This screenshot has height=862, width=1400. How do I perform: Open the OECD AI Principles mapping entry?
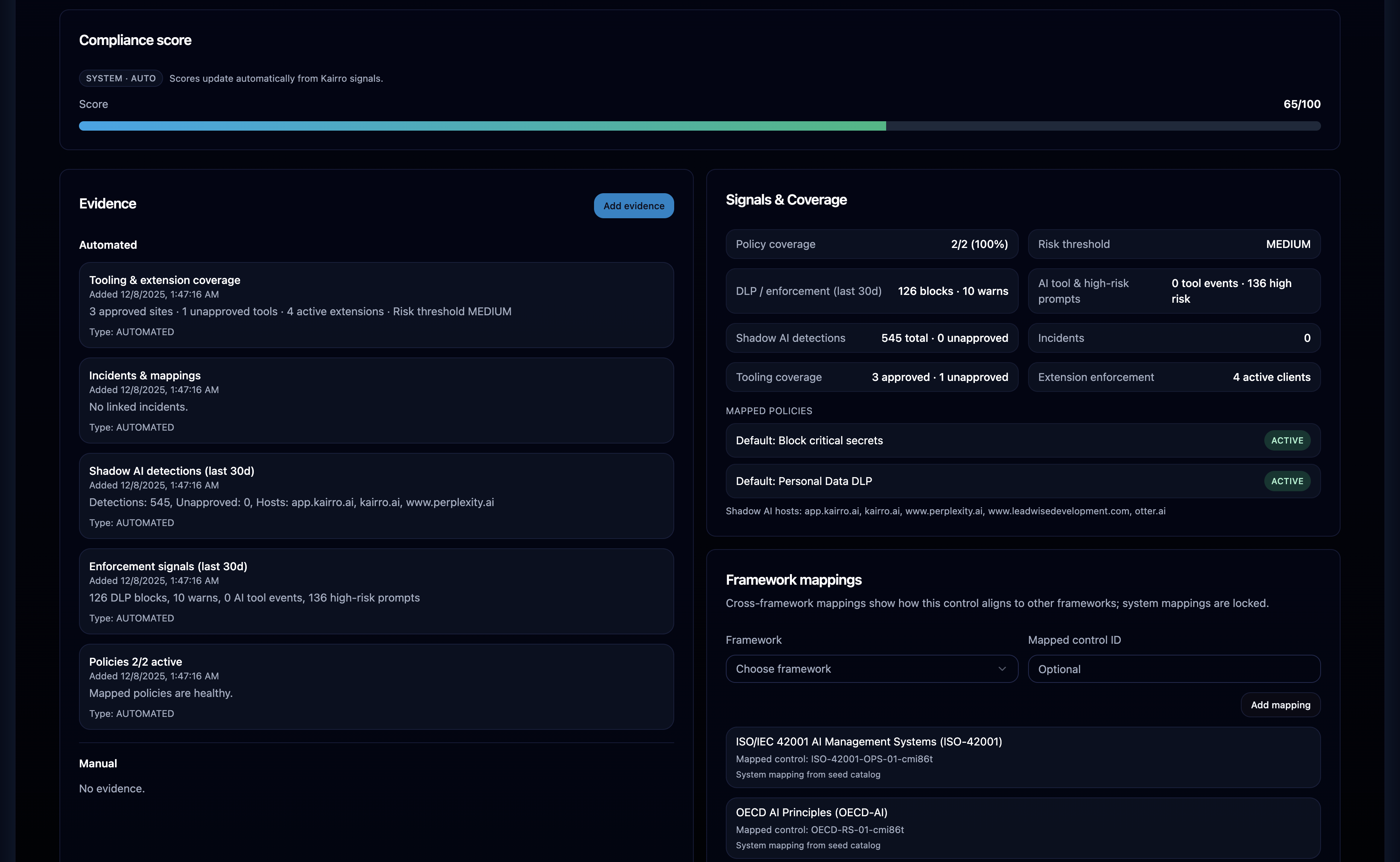1023,828
